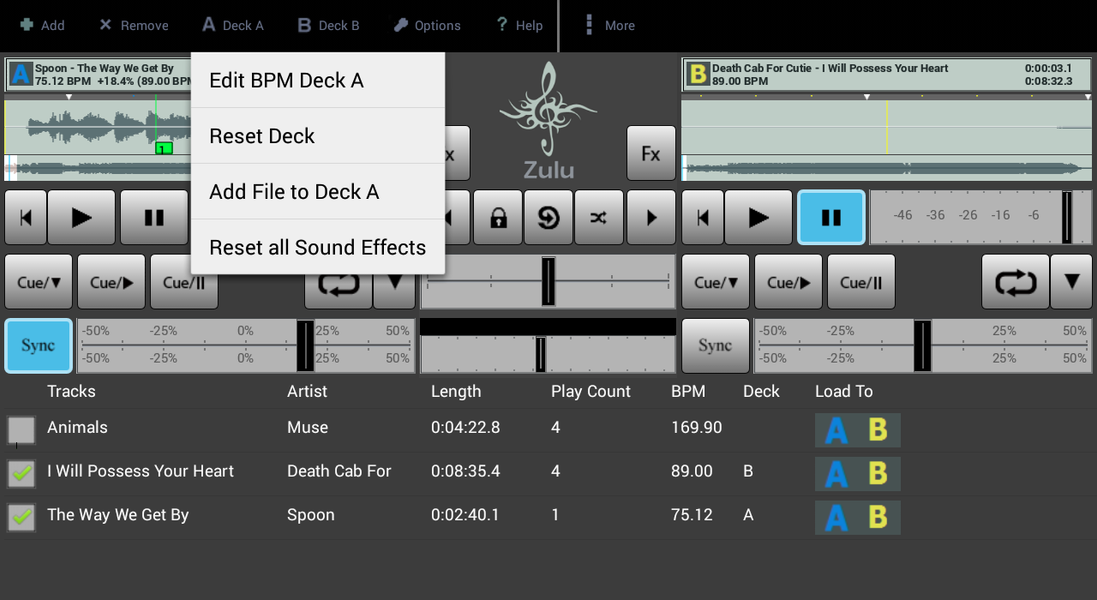This screenshot has height=600, width=1097.
Task: Open the loop options dropdown on Deck B
Action: pos(1071,282)
